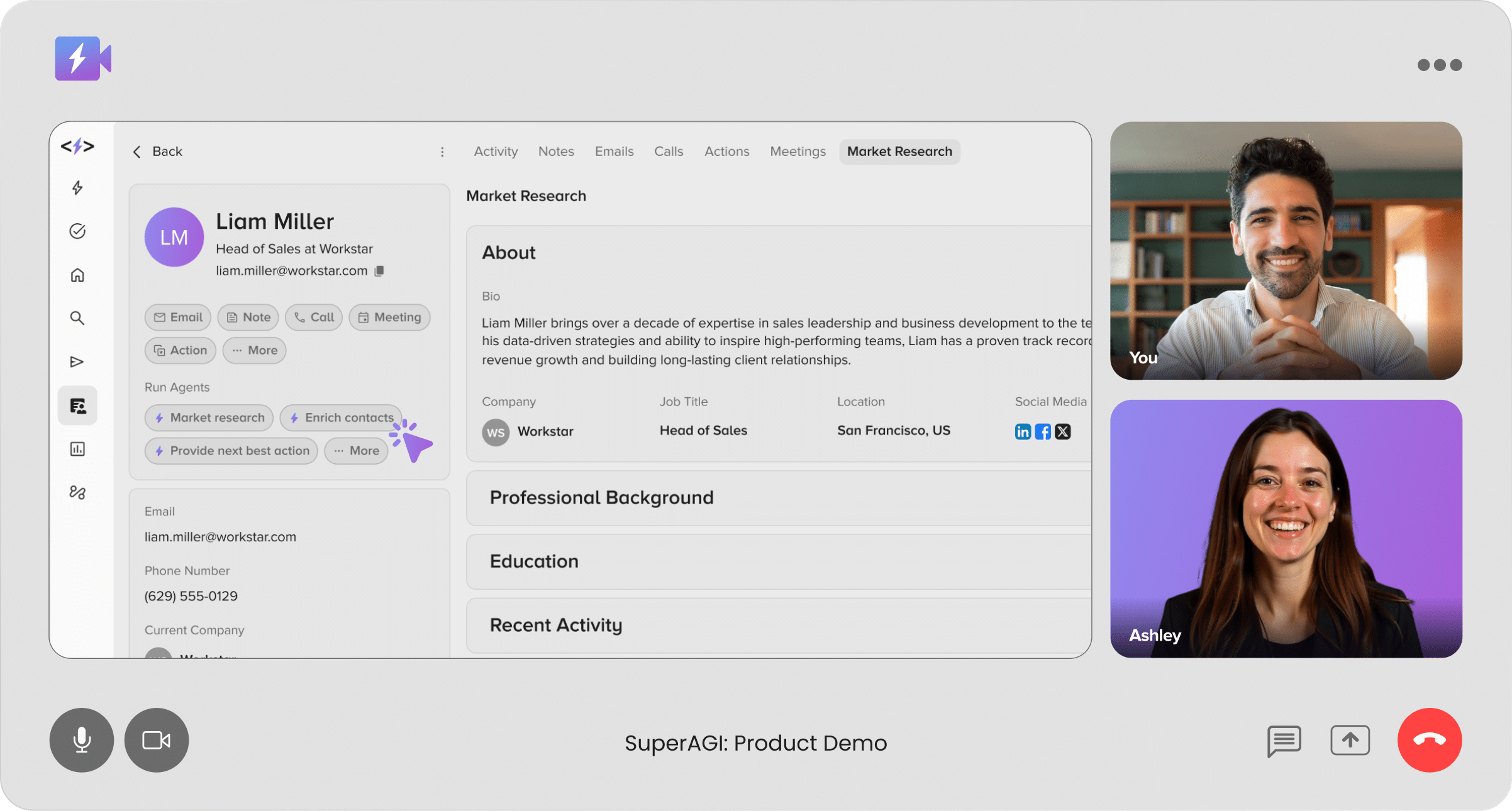1512x811 pixels.
Task: Click the Meeting action button
Action: pos(389,317)
